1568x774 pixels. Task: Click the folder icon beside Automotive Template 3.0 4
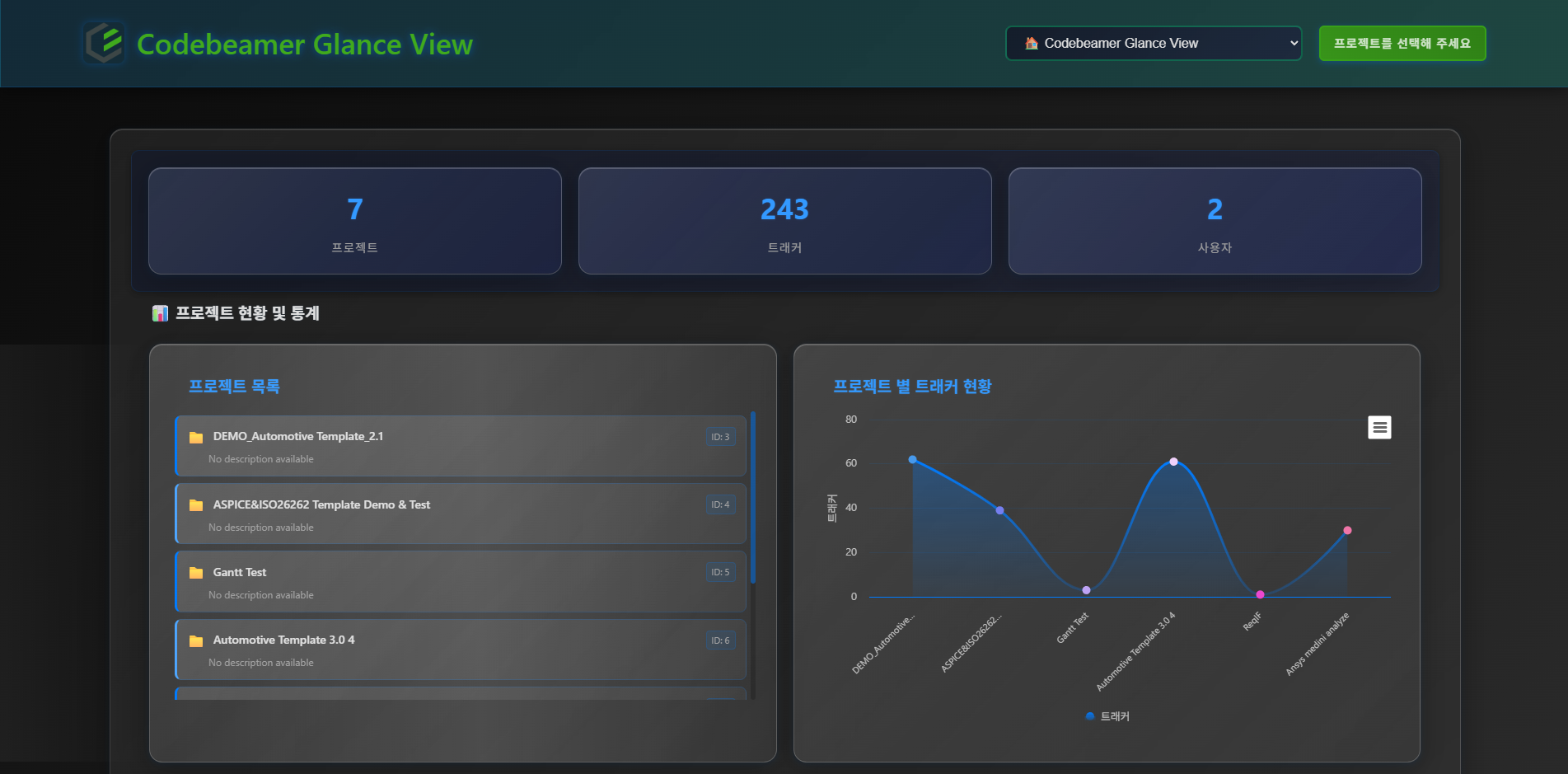(196, 640)
